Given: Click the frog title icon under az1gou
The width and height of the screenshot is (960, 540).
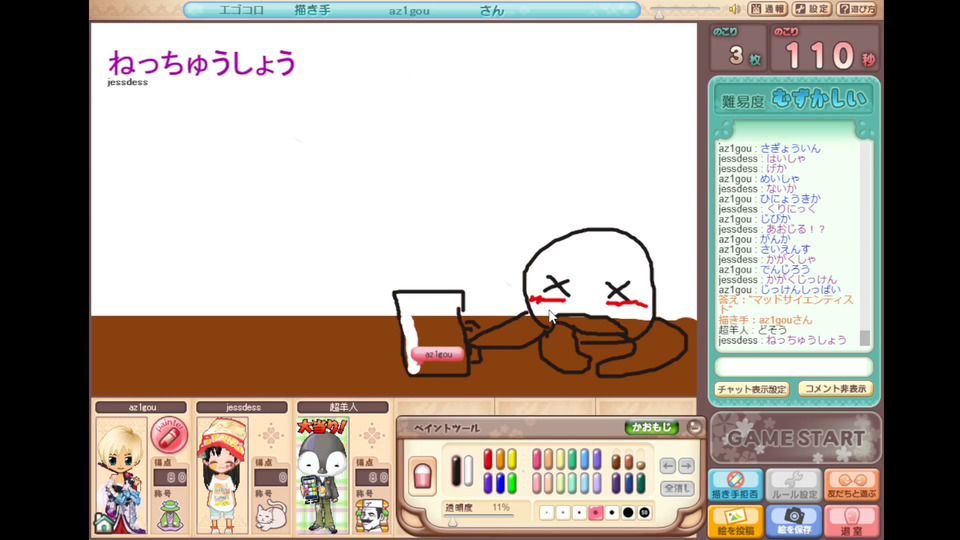Looking at the screenshot, I should coord(170,516).
